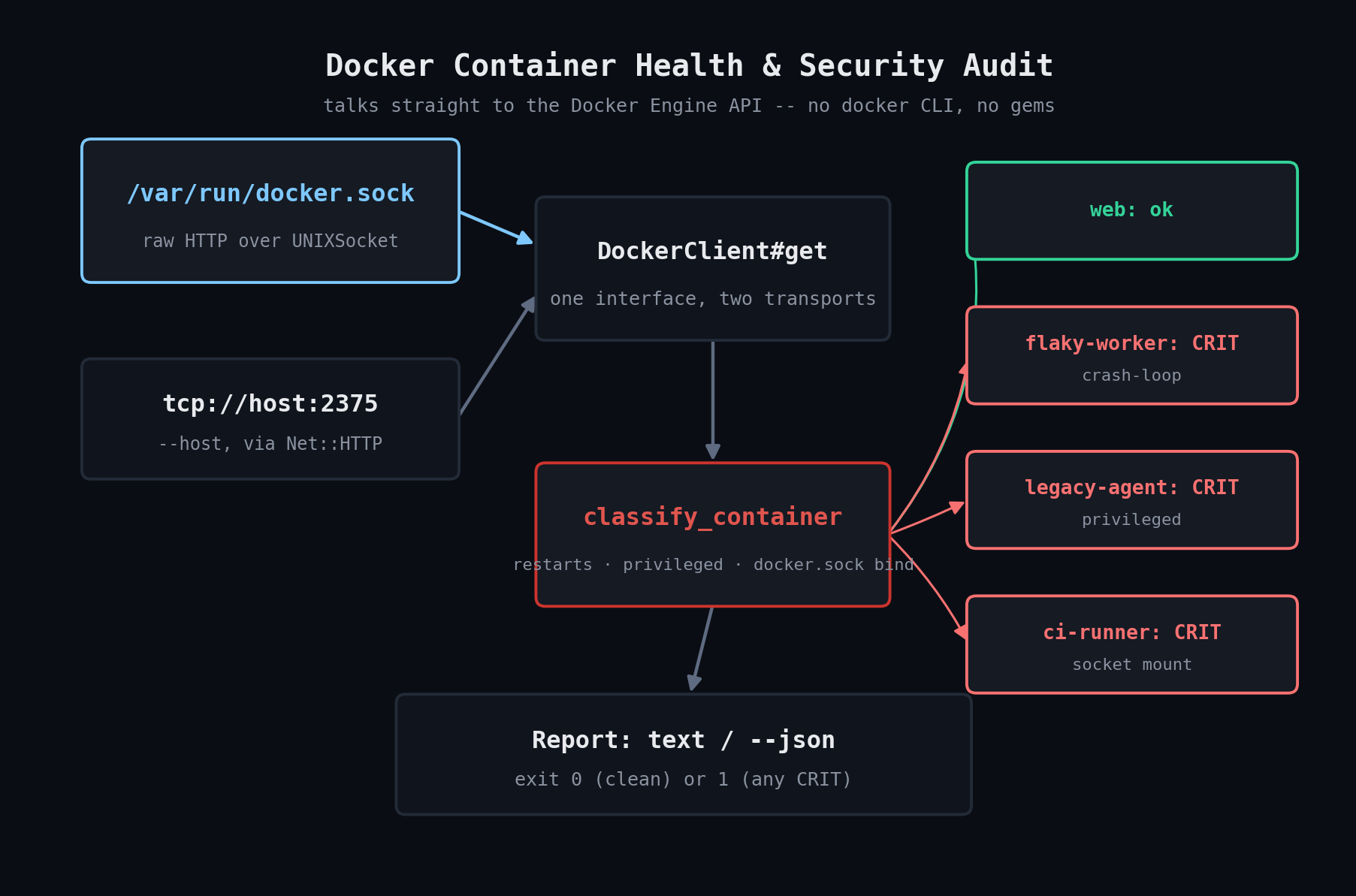Screen dimensions: 1356x896
Task: Click 'one interface, two transports' text
Action: 713,299
